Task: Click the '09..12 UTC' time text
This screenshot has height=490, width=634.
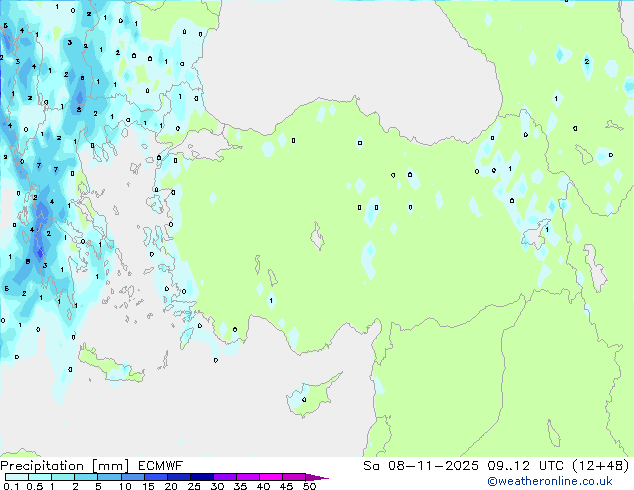Action: click(x=526, y=466)
